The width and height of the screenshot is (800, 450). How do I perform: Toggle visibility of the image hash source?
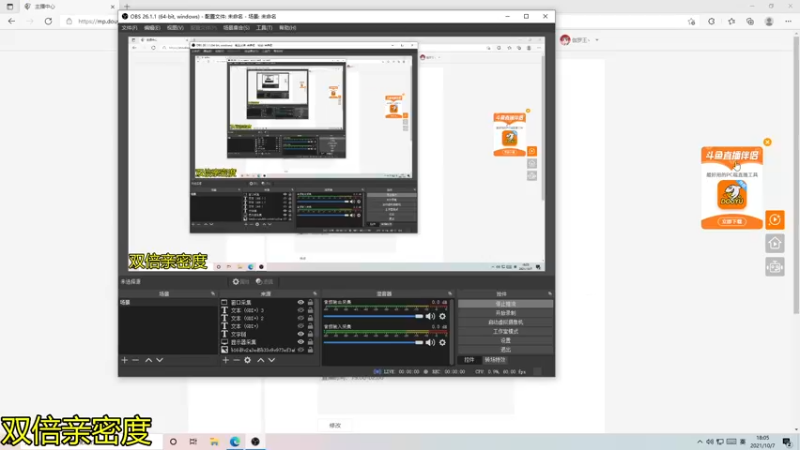[301, 350]
